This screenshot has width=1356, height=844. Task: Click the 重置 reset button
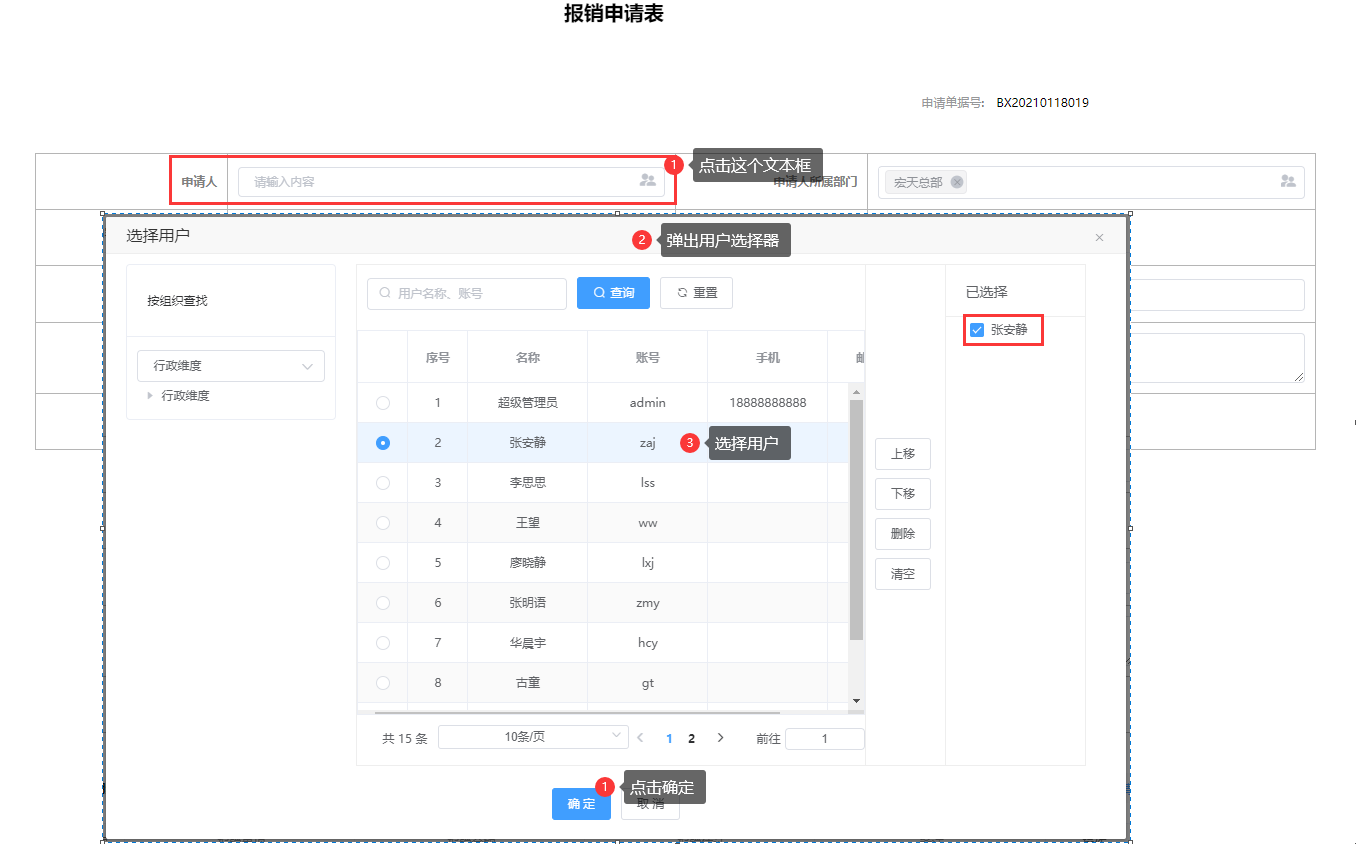point(696,293)
